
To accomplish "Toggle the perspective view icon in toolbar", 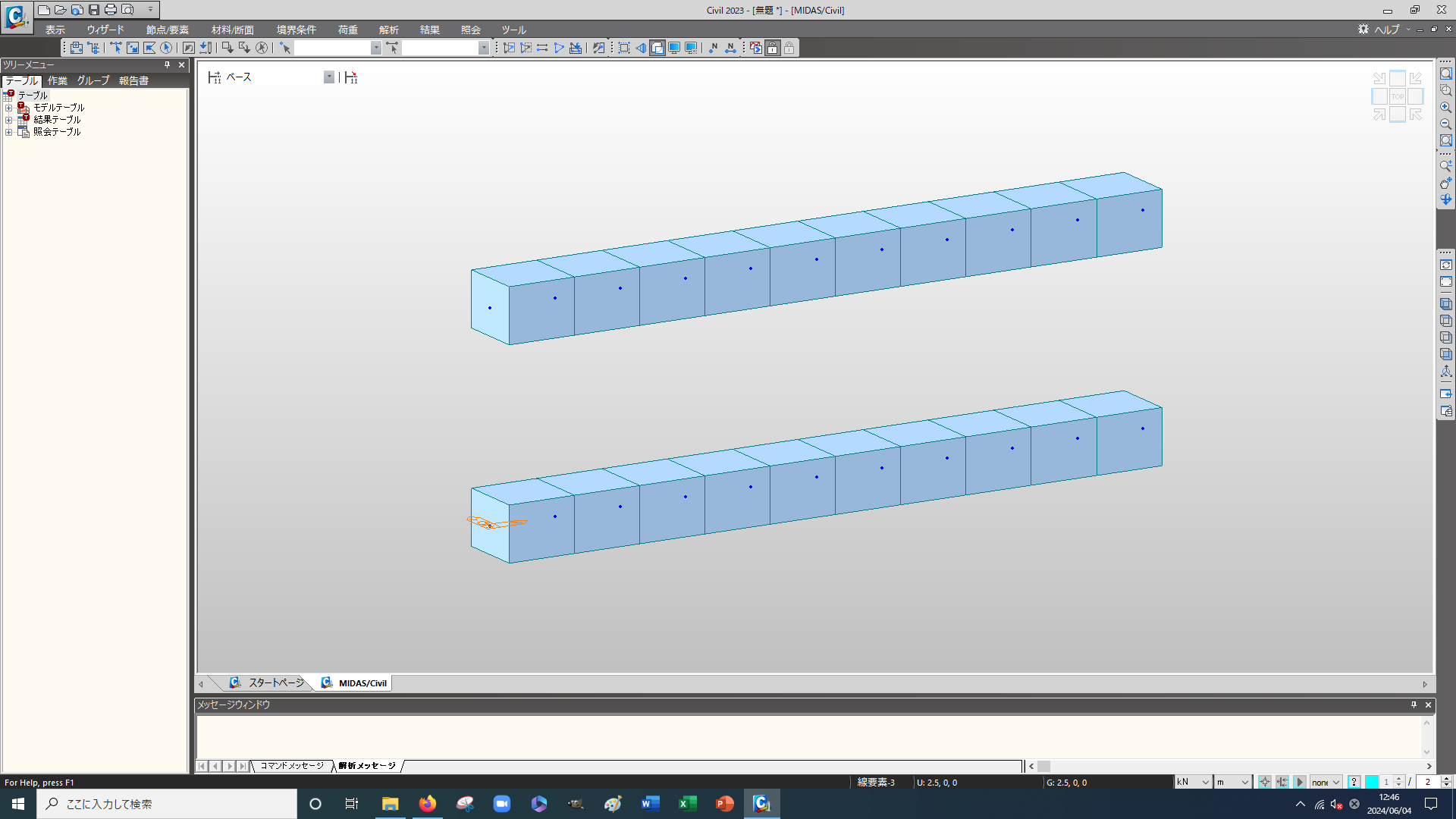I will (x=641, y=48).
